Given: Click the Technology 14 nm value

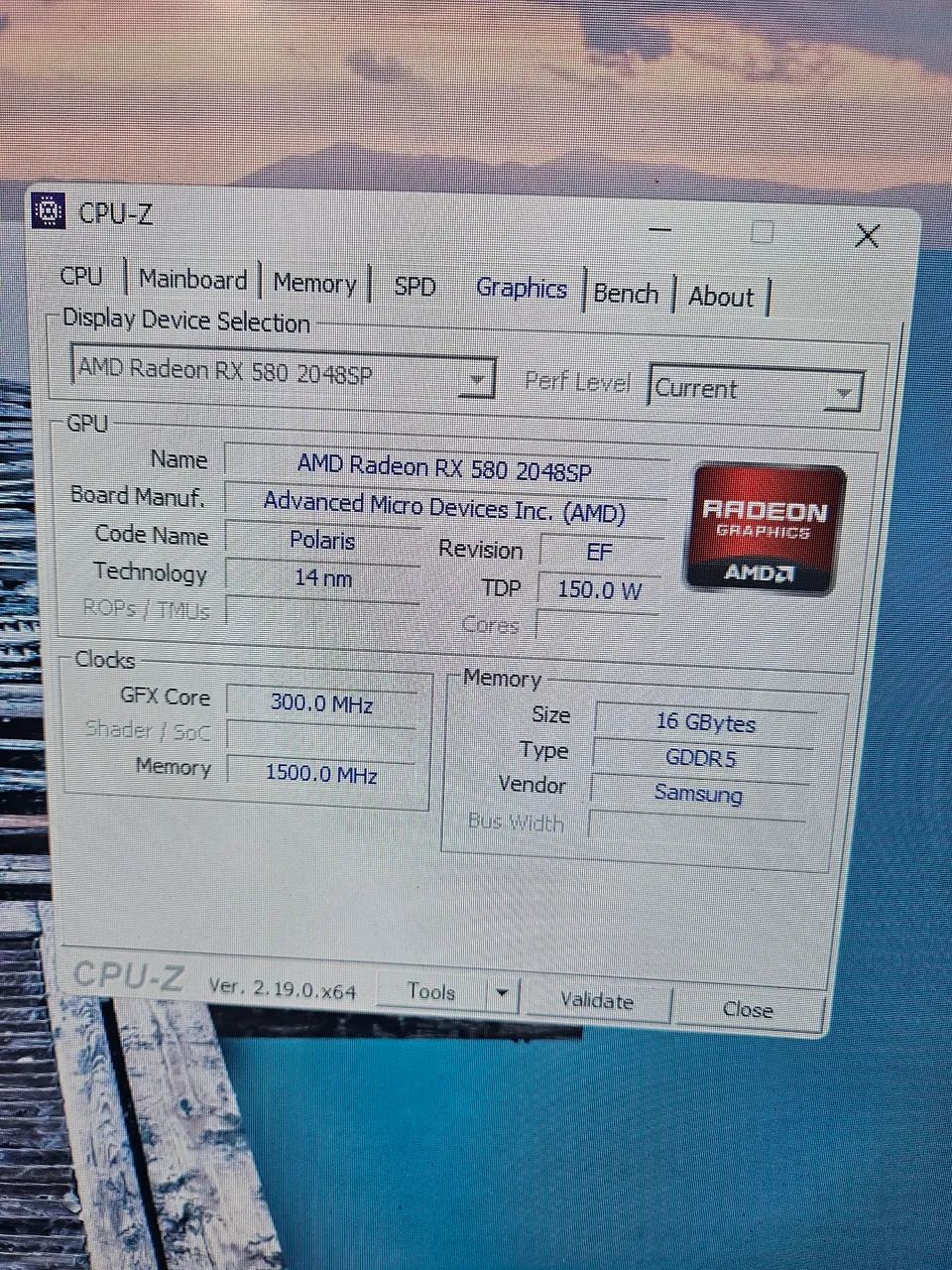Looking at the screenshot, I should pyautogui.click(x=322, y=577).
